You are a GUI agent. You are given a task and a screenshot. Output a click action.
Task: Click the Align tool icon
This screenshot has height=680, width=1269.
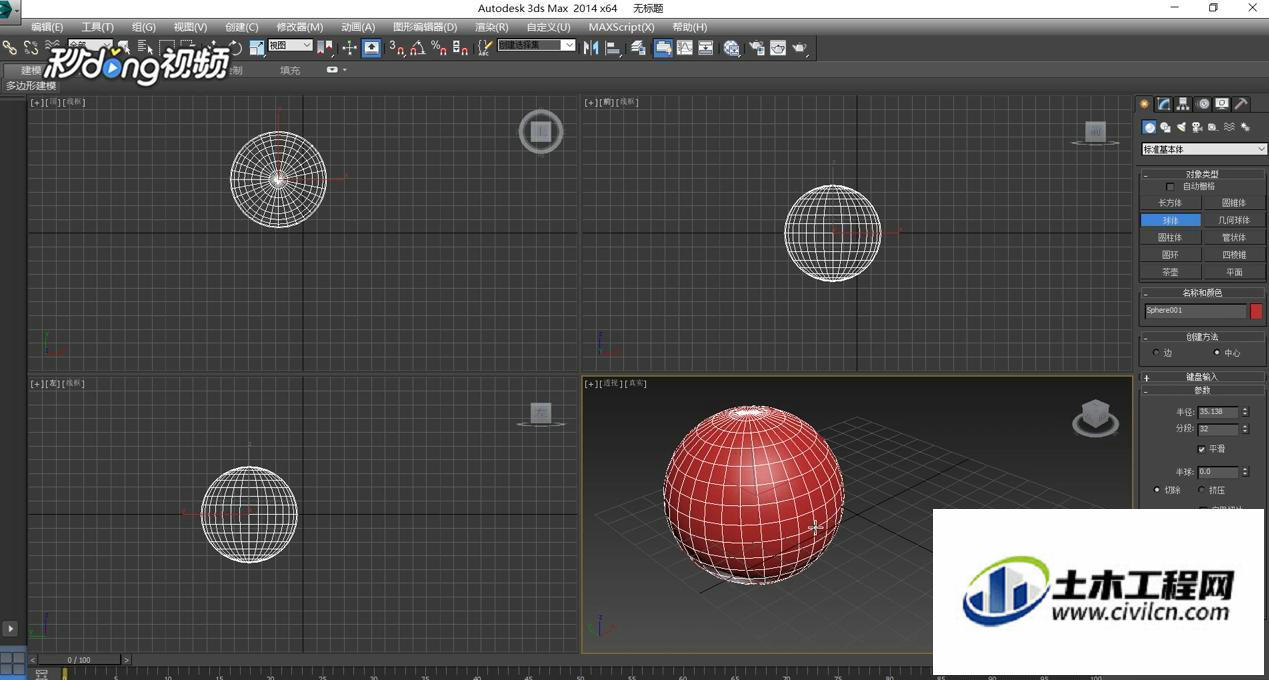[613, 47]
